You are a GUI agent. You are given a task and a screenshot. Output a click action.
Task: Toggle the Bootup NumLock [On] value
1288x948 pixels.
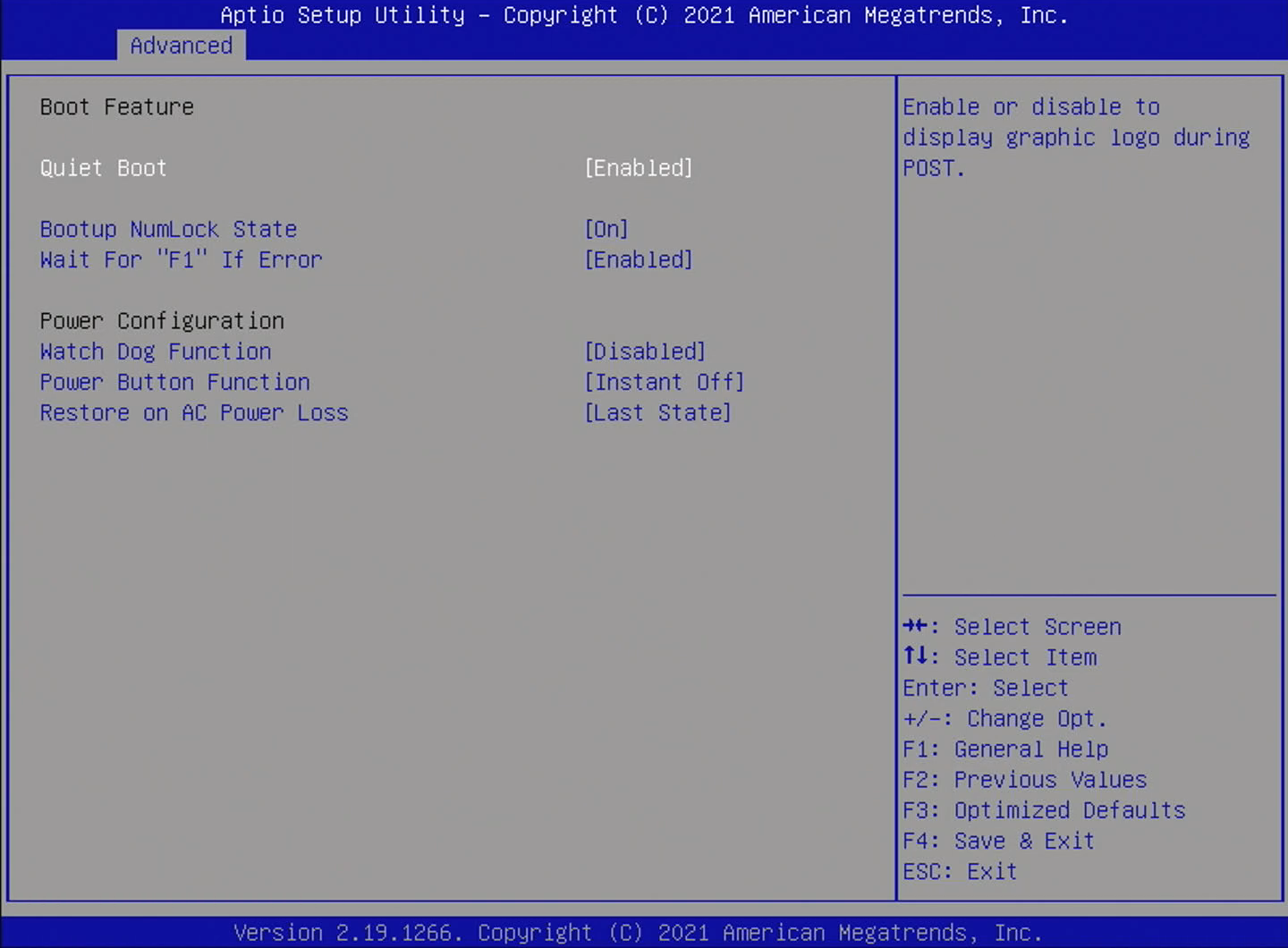tap(606, 229)
